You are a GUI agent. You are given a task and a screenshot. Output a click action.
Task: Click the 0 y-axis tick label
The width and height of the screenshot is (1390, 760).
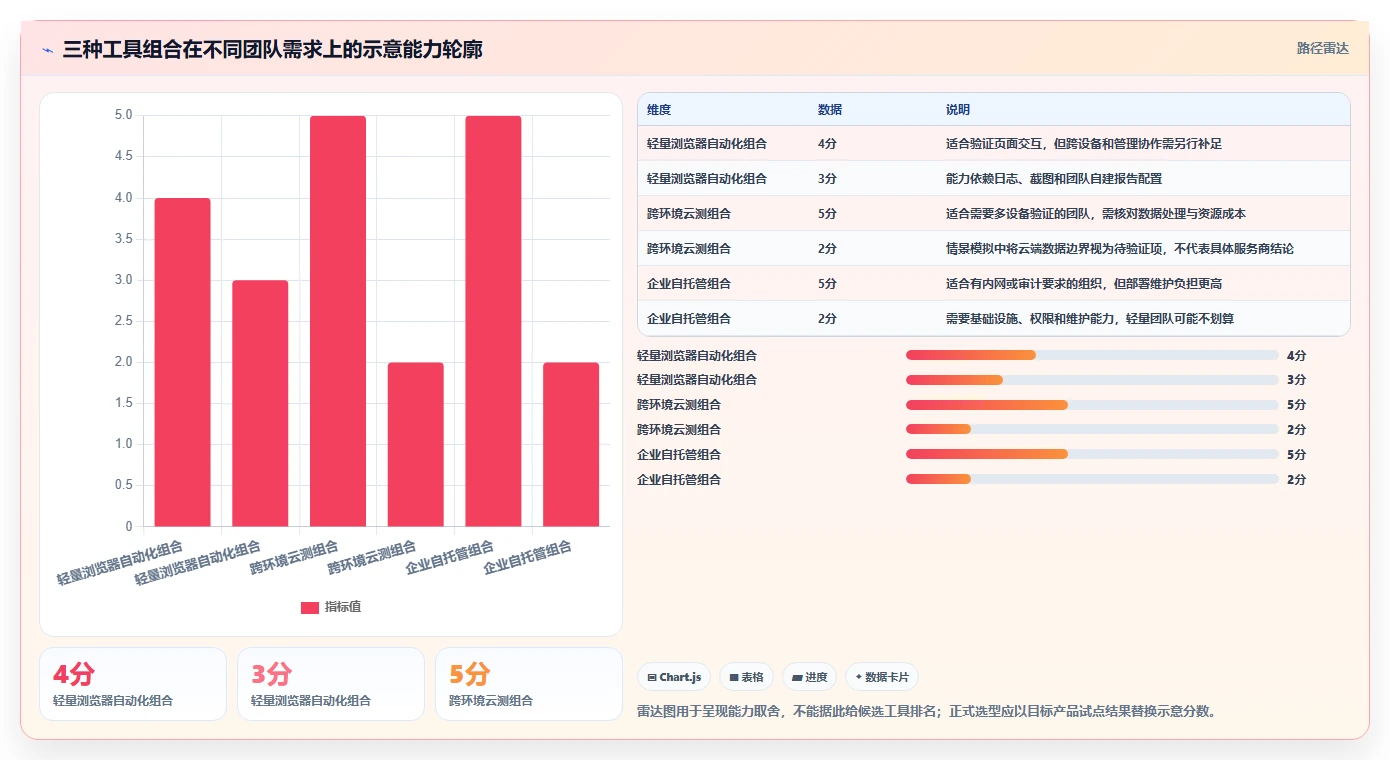[128, 526]
